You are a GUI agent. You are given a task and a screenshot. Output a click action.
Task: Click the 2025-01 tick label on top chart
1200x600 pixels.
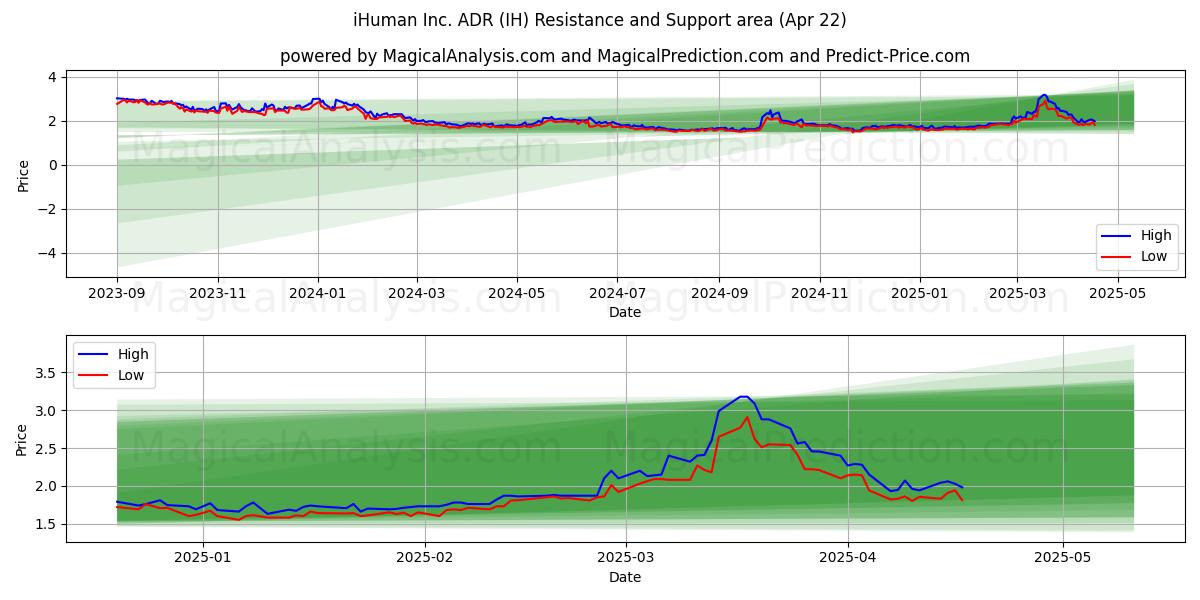click(x=920, y=294)
